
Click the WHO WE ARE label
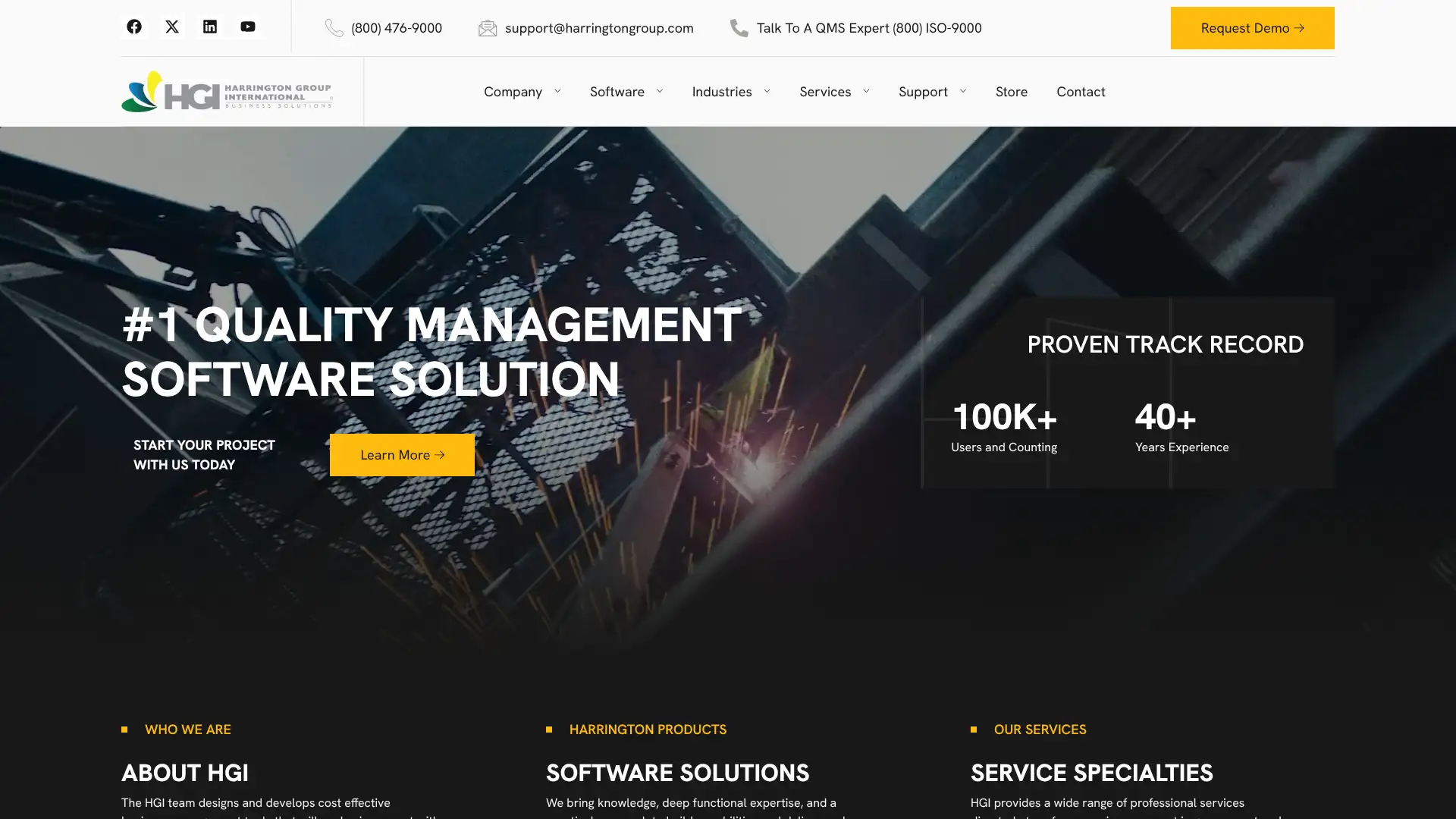pyautogui.click(x=188, y=730)
